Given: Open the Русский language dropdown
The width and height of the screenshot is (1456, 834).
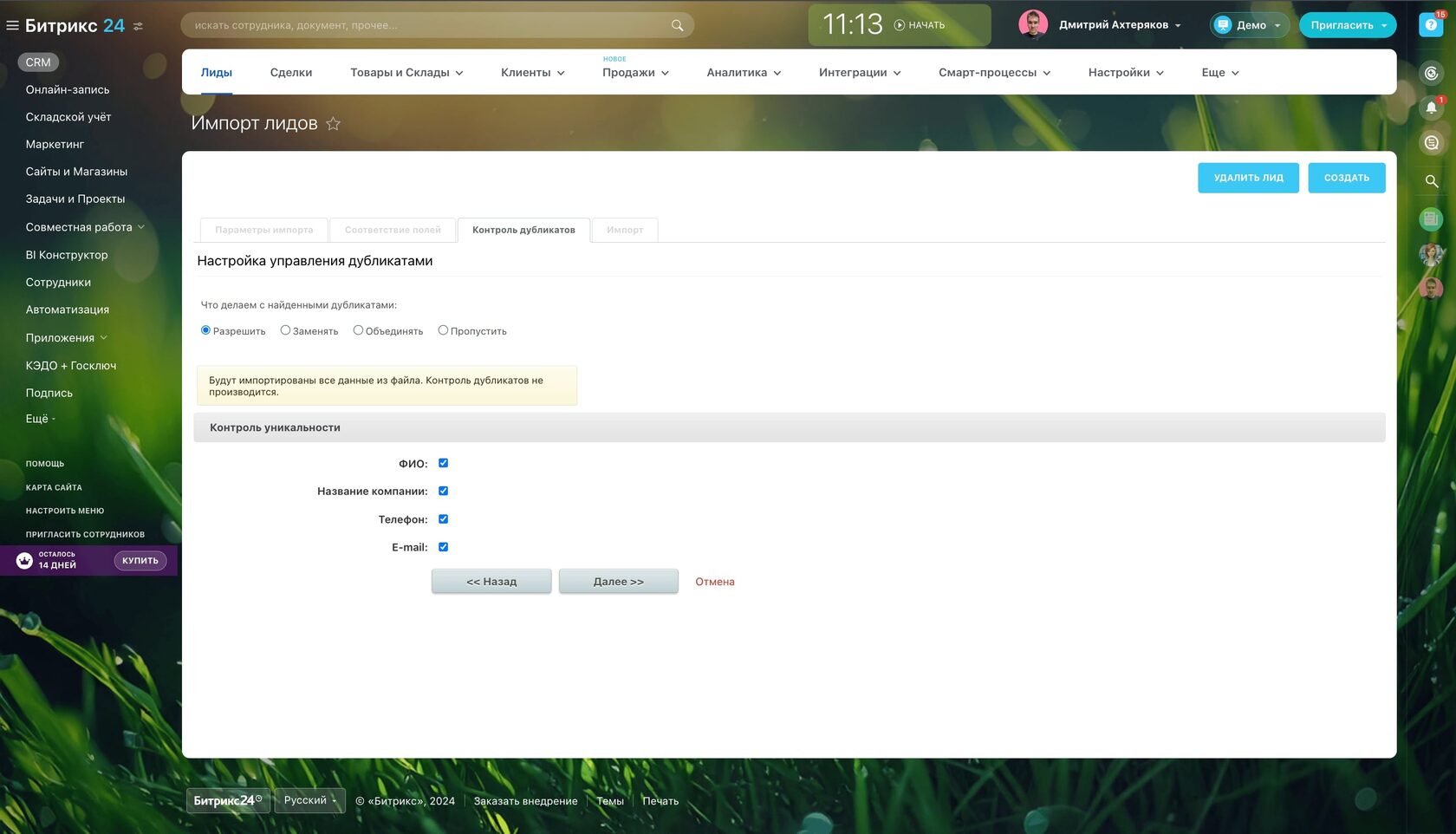Looking at the screenshot, I should coord(309,800).
